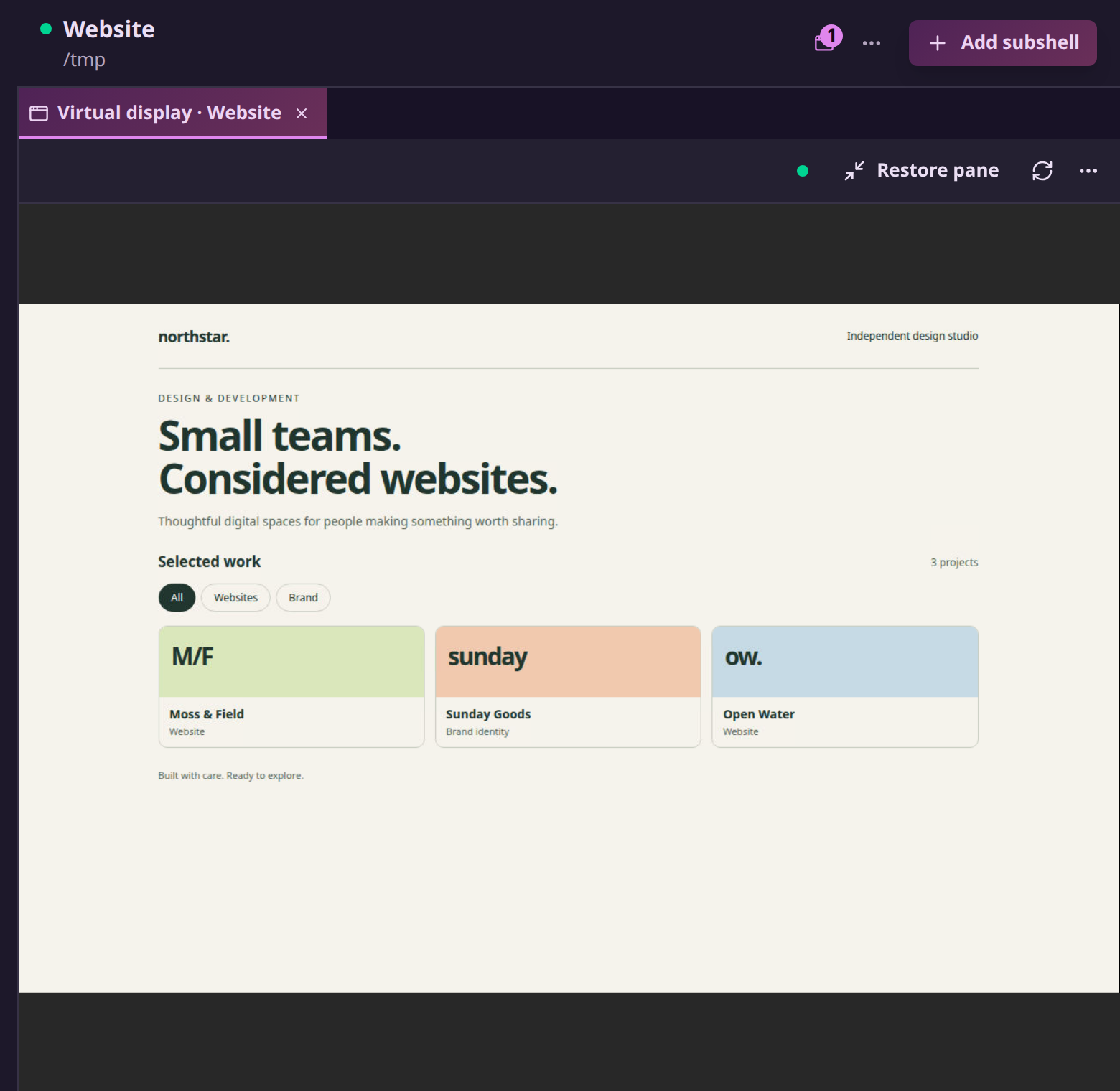Select the All filter pill
1120x1091 pixels.
click(x=177, y=598)
